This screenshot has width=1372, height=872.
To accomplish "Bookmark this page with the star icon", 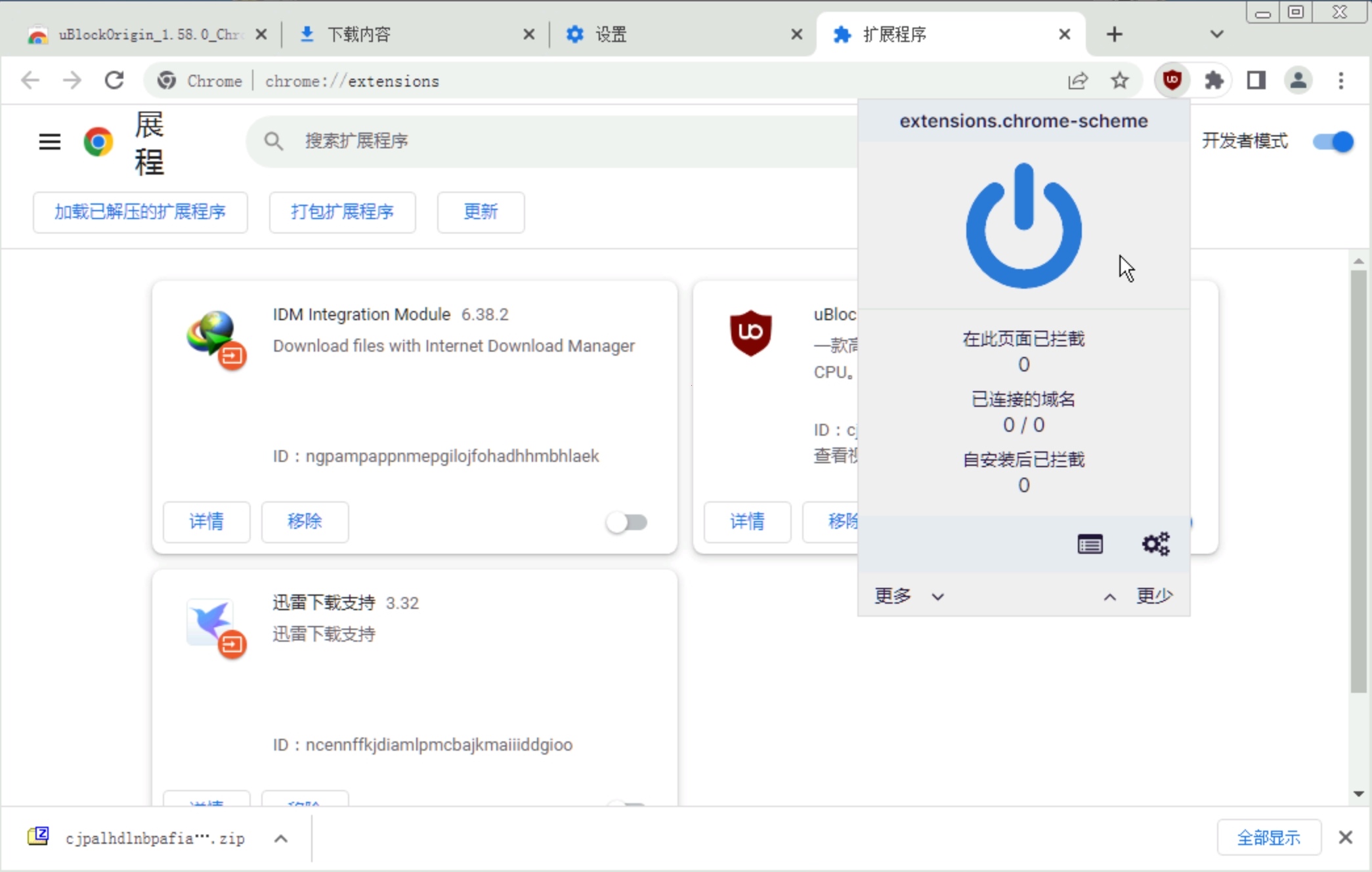I will point(1120,81).
